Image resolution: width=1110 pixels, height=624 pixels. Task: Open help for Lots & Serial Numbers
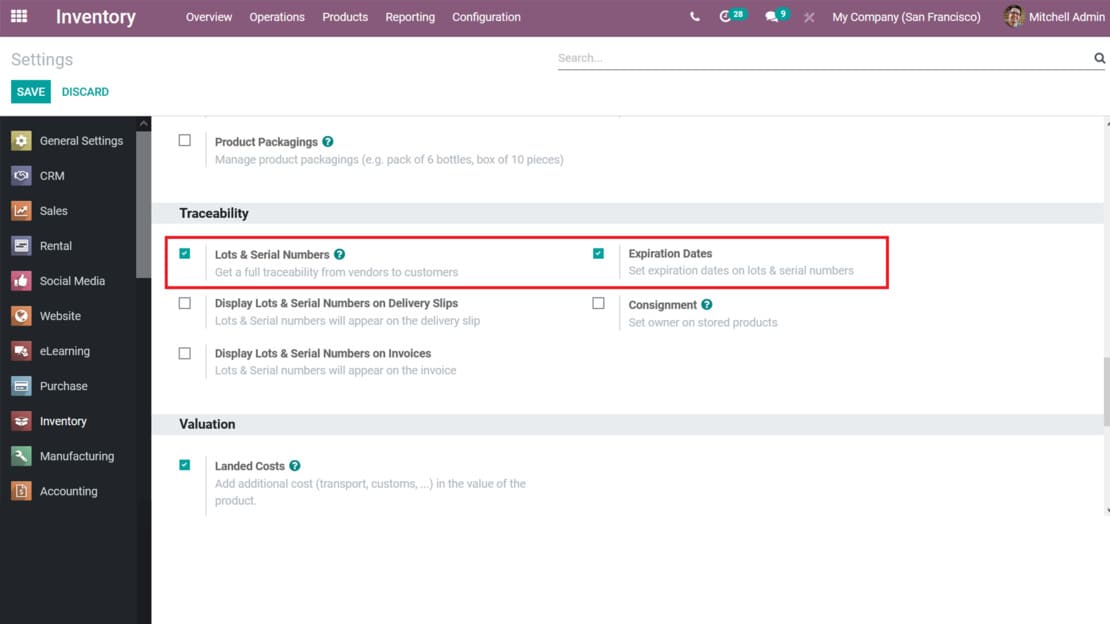(x=340, y=255)
